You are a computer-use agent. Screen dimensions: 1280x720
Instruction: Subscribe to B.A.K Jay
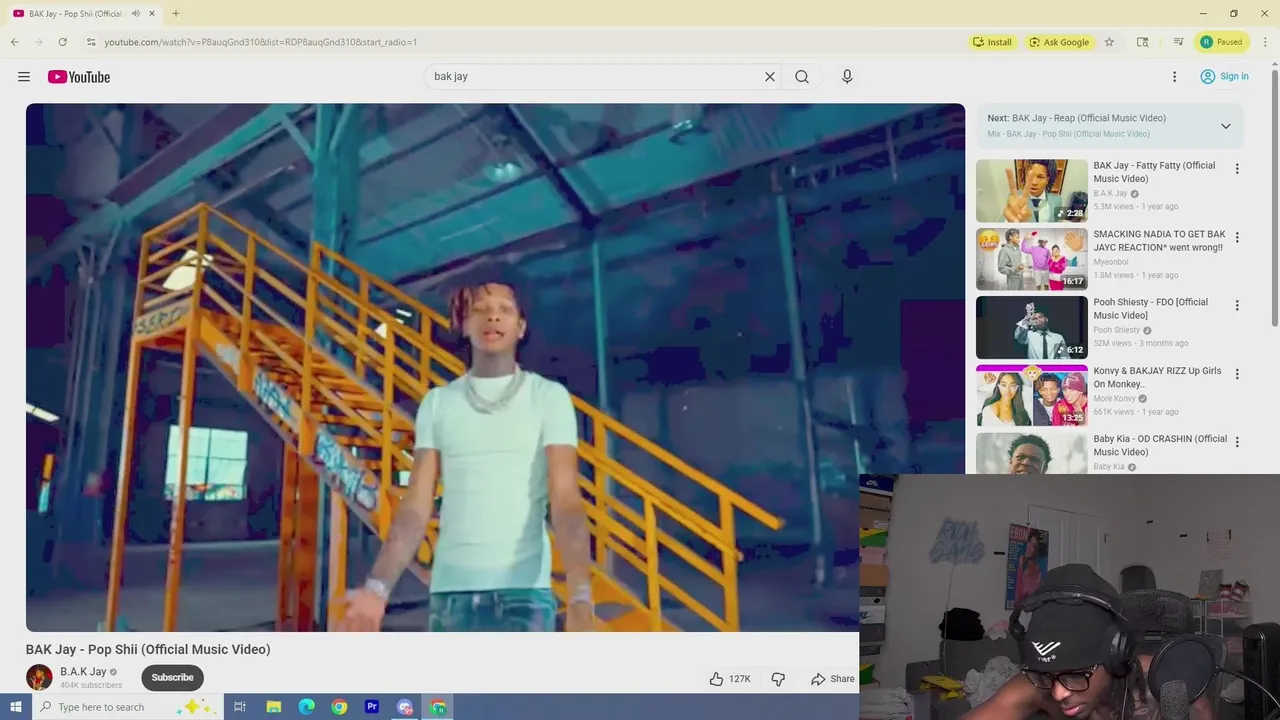(x=172, y=677)
